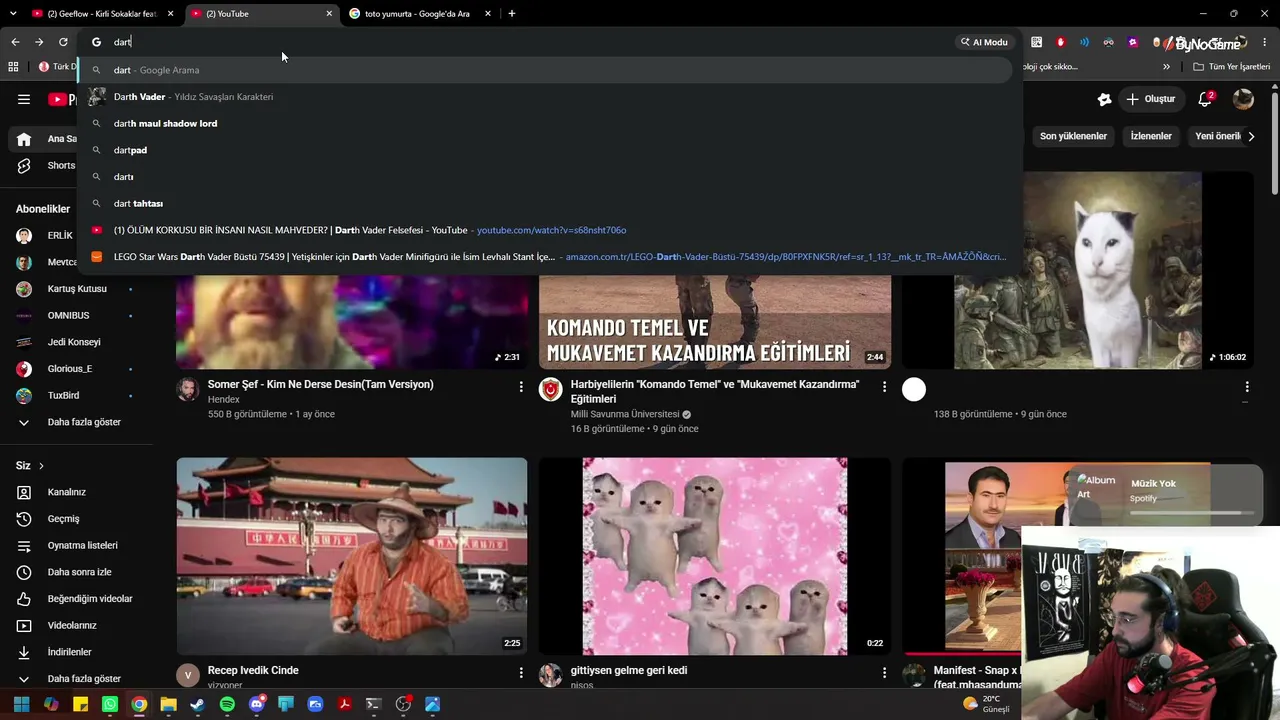Click the address bar input with 'dart'
Viewport: 1280px width, 720px height.
[530, 42]
